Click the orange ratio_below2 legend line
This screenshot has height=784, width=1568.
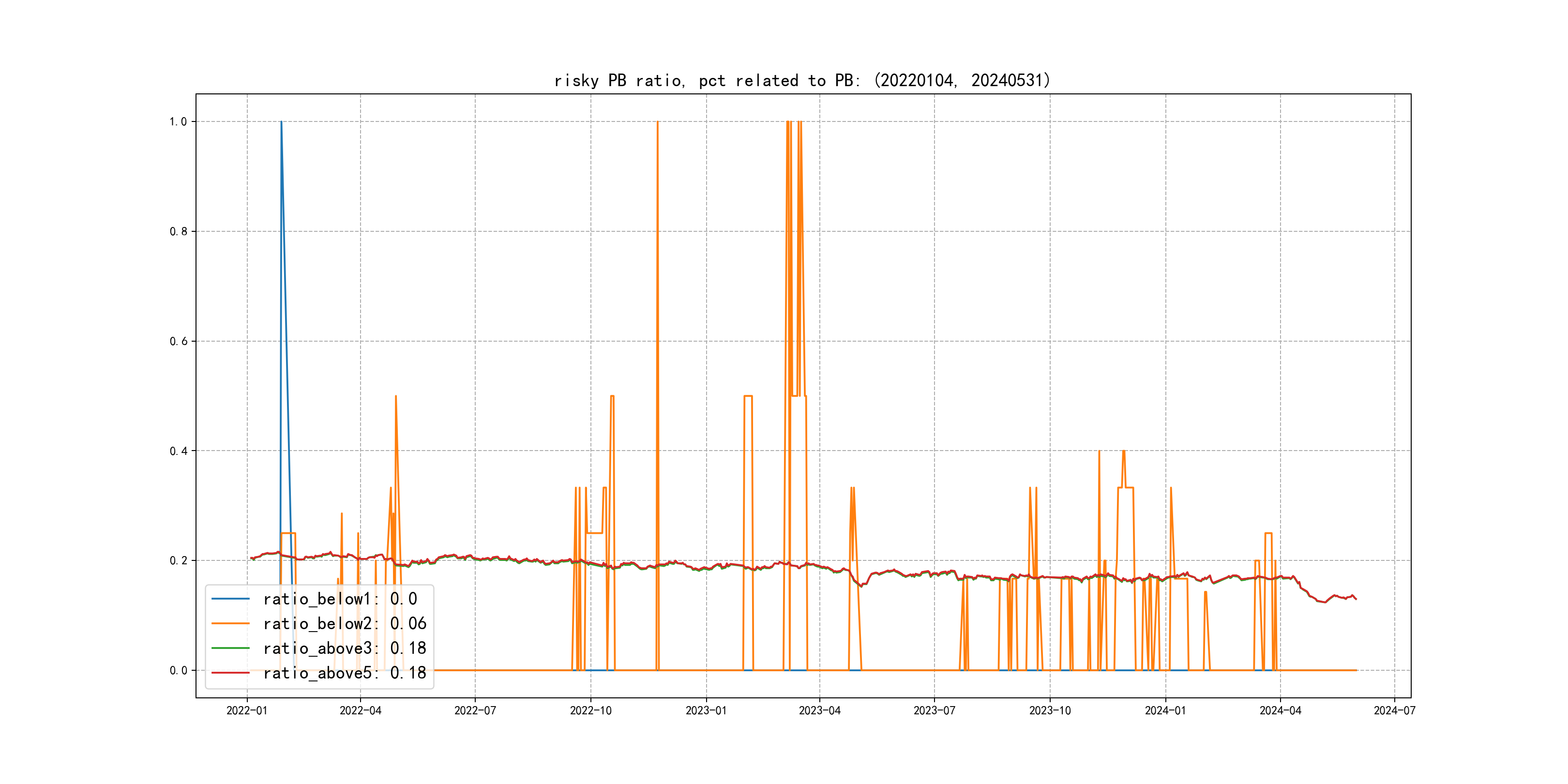(x=230, y=623)
